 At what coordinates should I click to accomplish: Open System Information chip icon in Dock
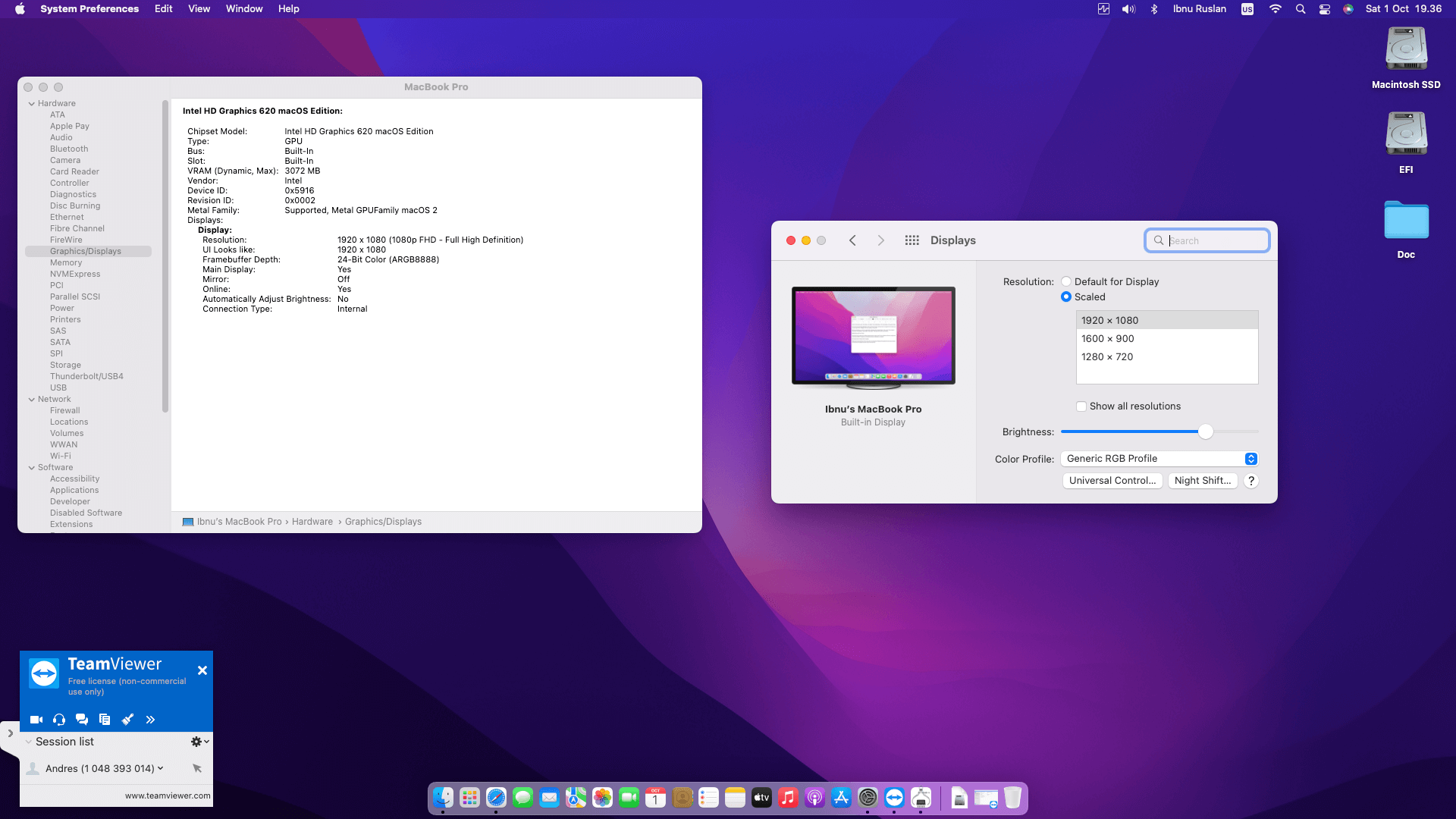921,798
